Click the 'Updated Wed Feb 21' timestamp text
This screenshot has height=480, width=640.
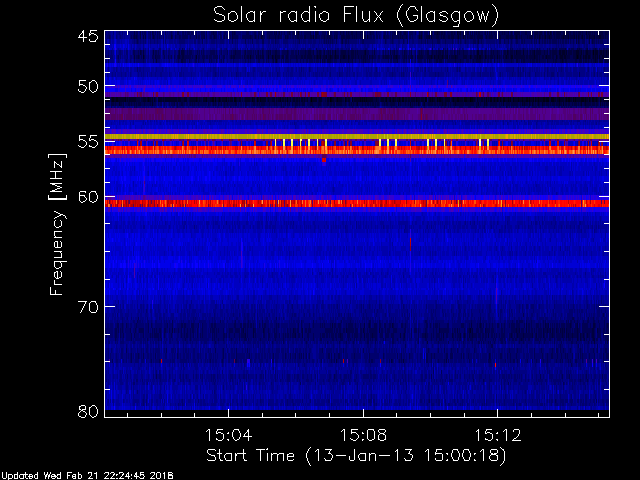(x=87, y=476)
